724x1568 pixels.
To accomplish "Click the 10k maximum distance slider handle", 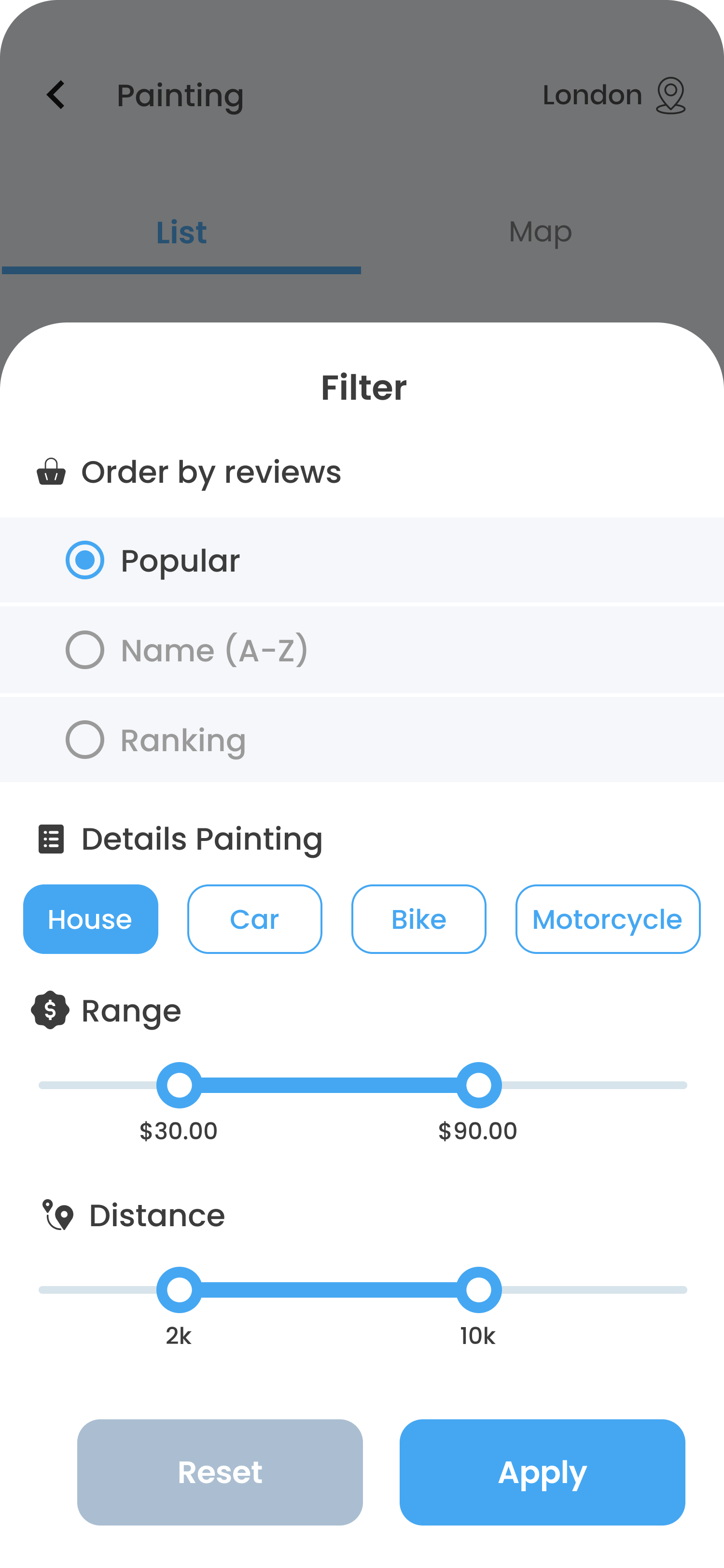I will coord(479,1290).
